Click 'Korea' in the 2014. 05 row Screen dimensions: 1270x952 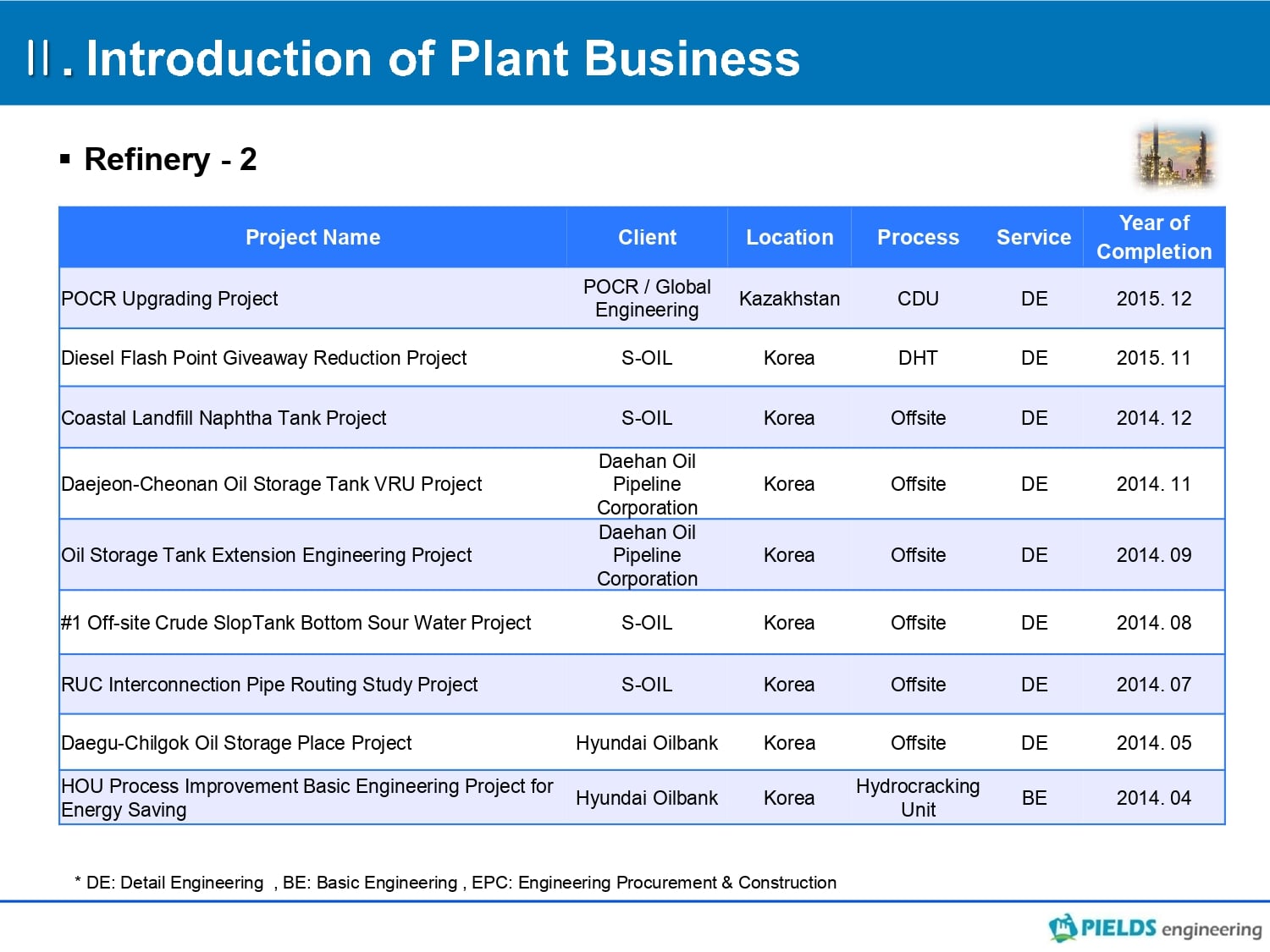(789, 743)
